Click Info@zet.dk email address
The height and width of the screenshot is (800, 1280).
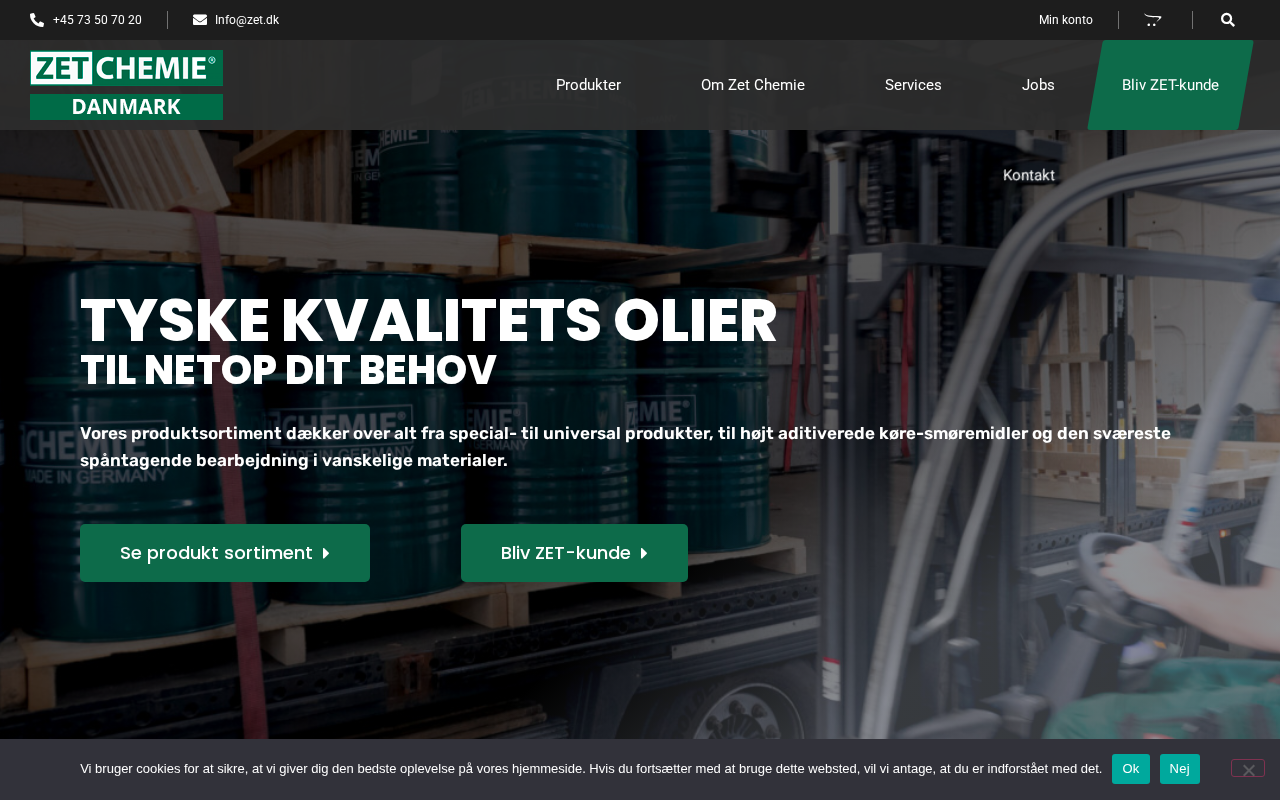[x=247, y=20]
